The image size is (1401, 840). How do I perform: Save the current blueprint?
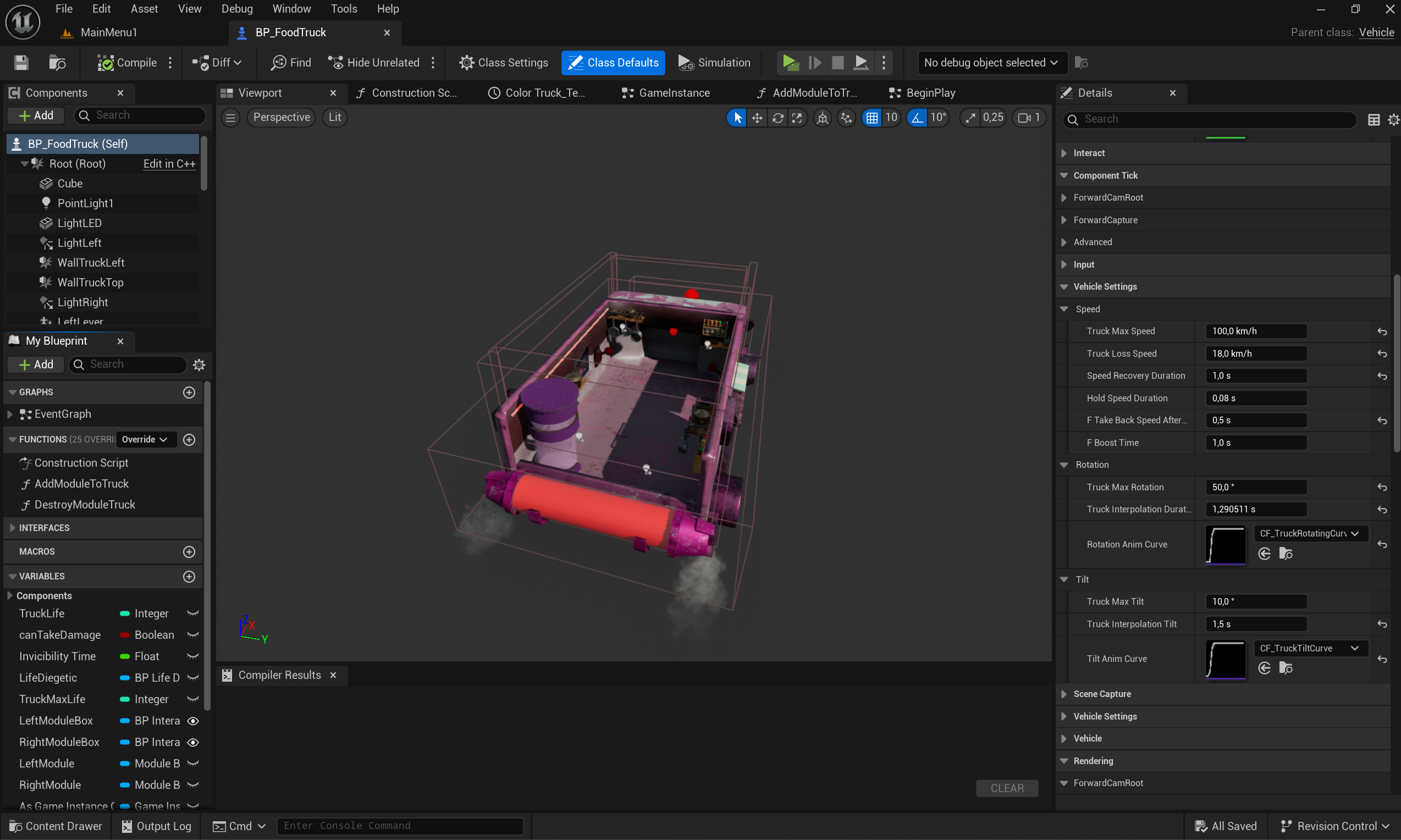click(21, 62)
